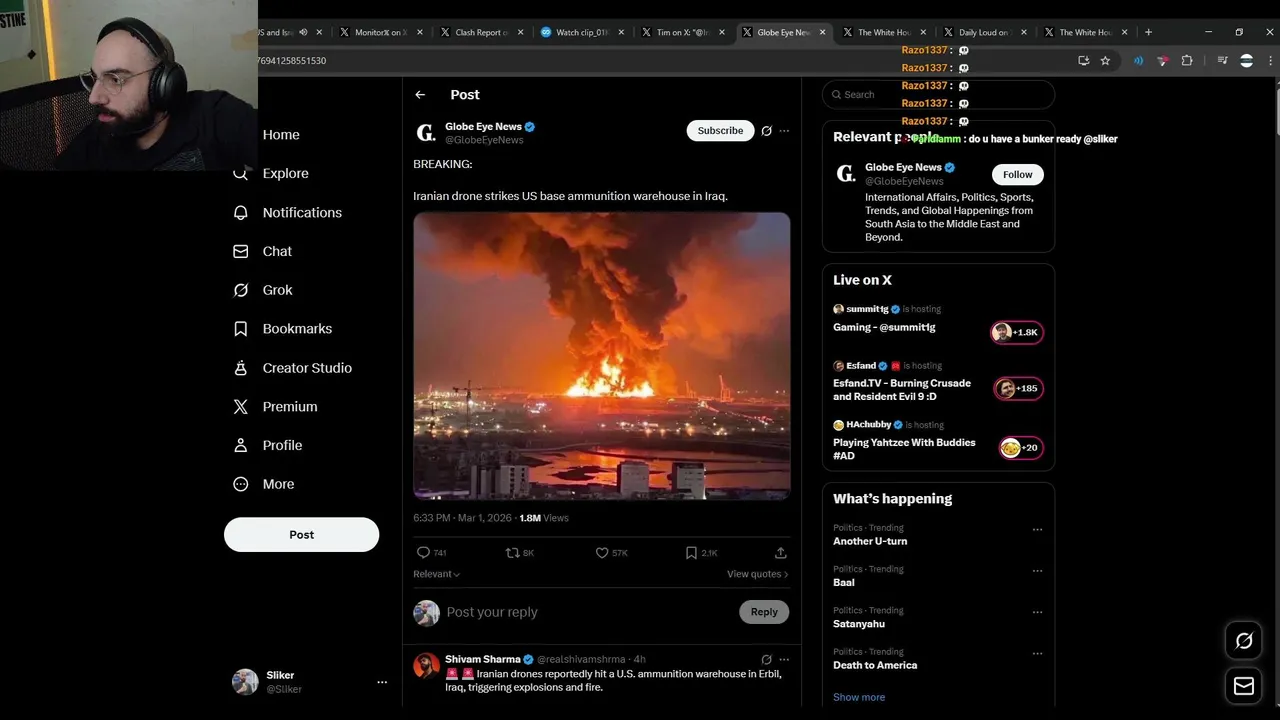This screenshot has width=1280, height=720.
Task: Open the Profile person icon
Action: coord(241,445)
